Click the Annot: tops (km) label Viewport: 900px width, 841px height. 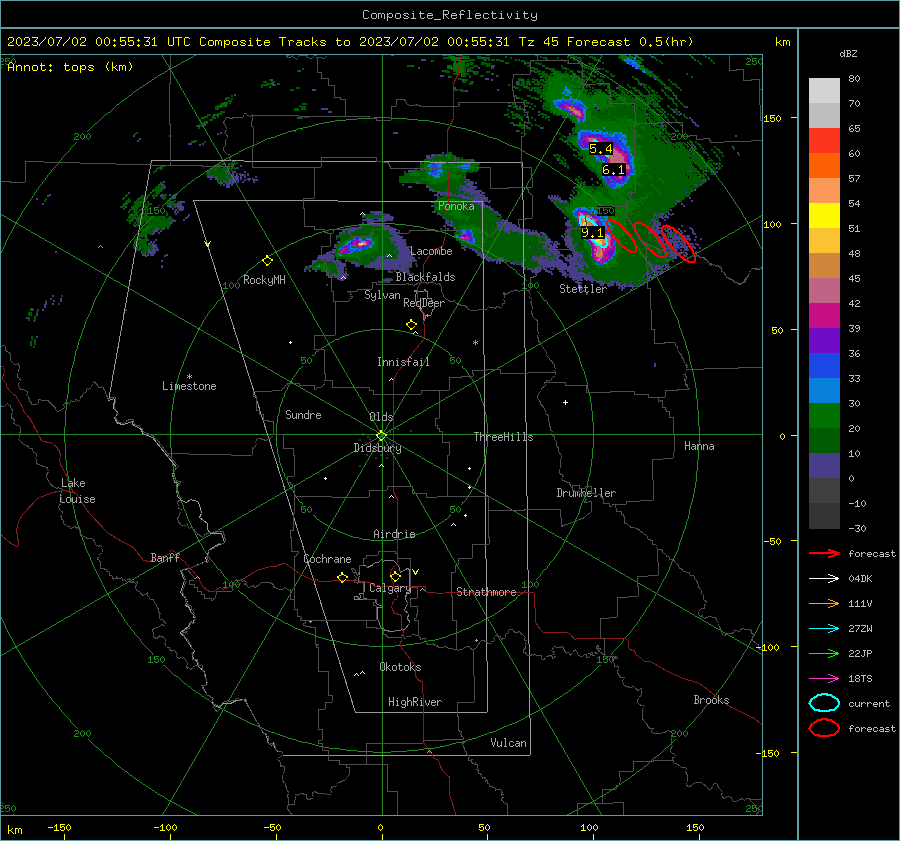point(70,67)
